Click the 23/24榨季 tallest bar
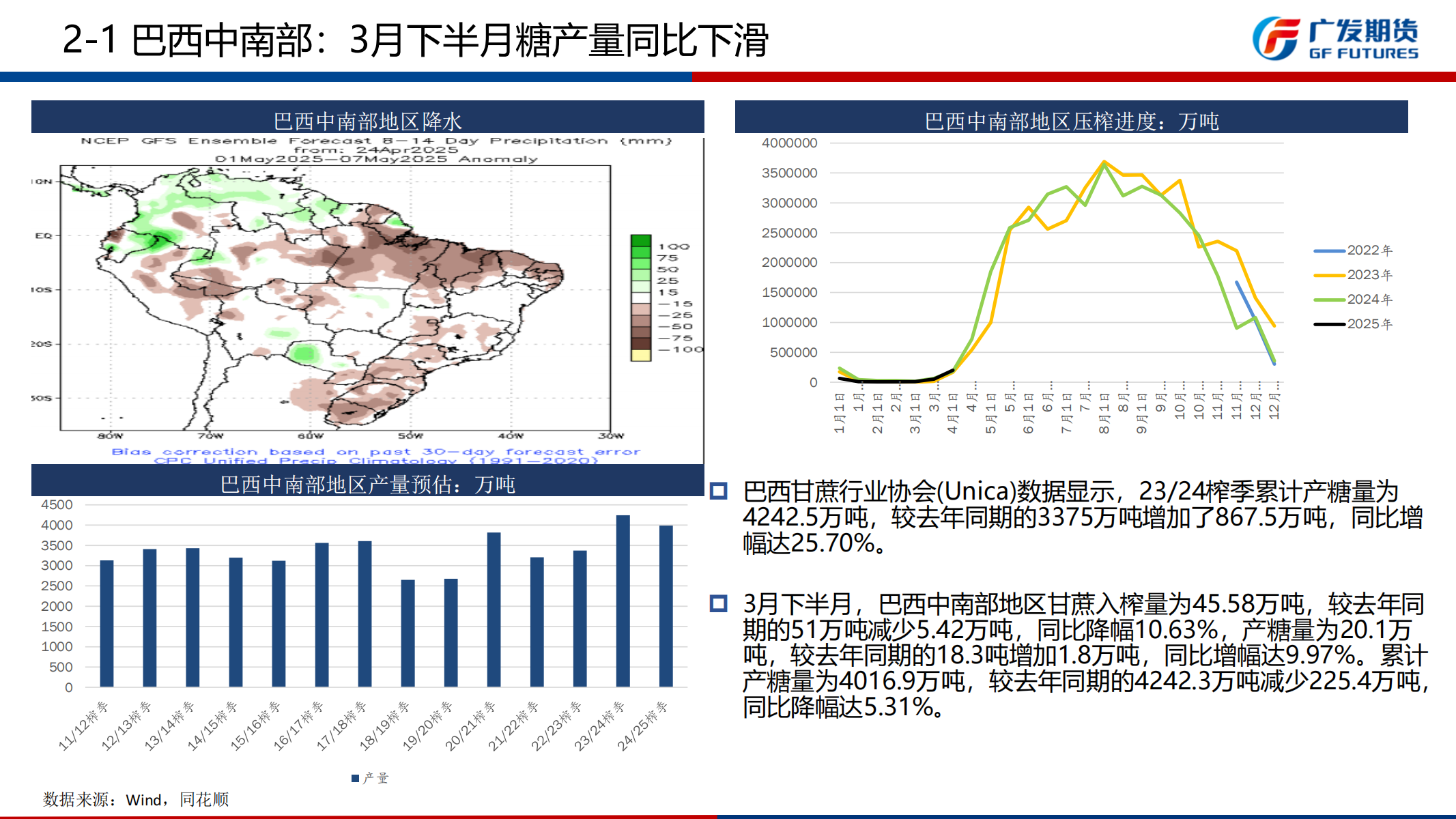 pos(623,601)
